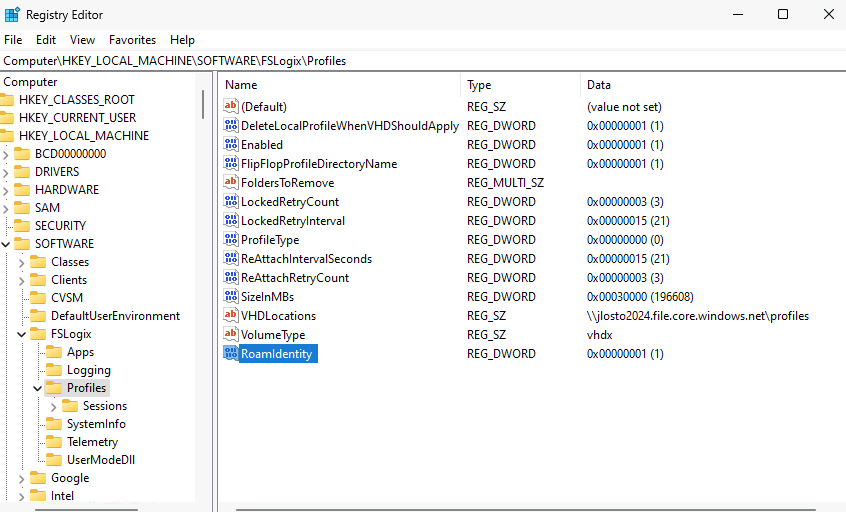Click the vhdx data value
846x512 pixels.
click(599, 335)
